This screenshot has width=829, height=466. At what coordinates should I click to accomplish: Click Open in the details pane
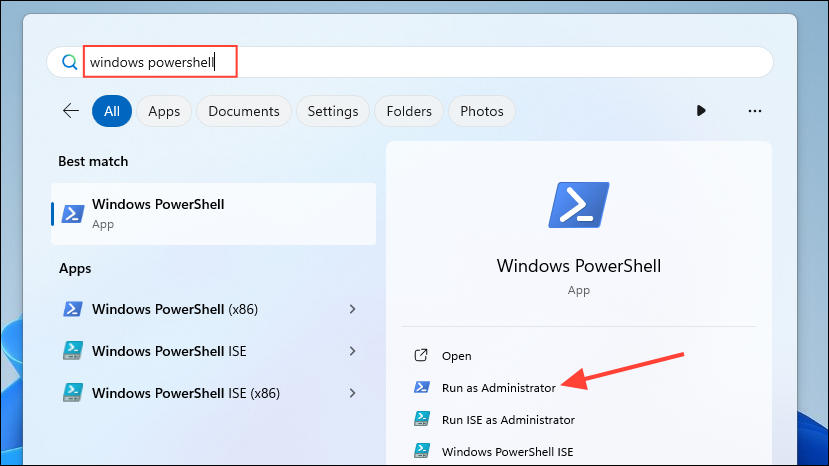tap(457, 356)
